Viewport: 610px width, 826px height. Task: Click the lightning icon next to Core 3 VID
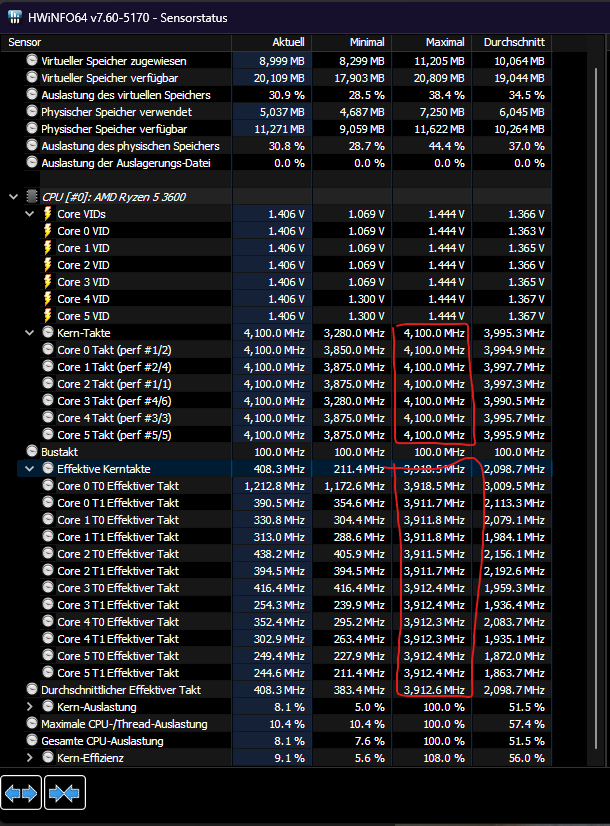tap(47, 281)
